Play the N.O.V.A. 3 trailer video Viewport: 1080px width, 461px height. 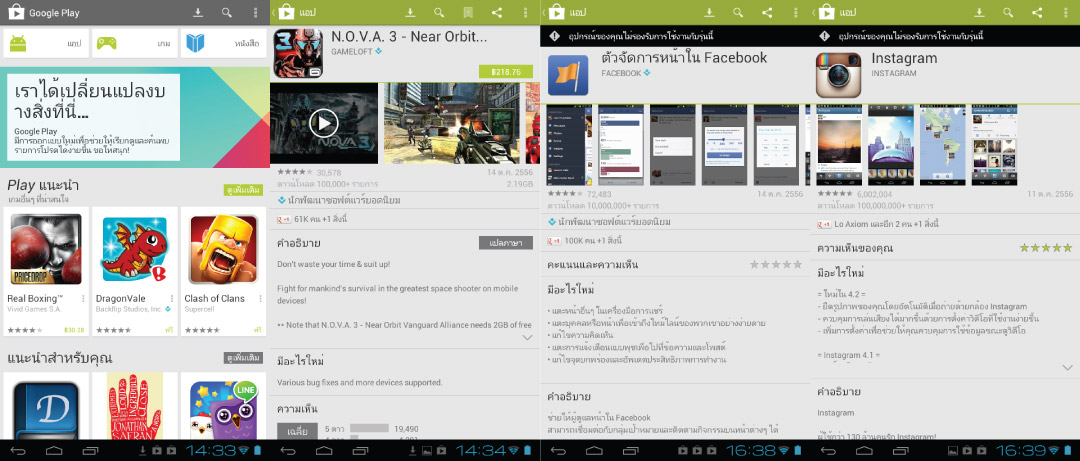(324, 123)
